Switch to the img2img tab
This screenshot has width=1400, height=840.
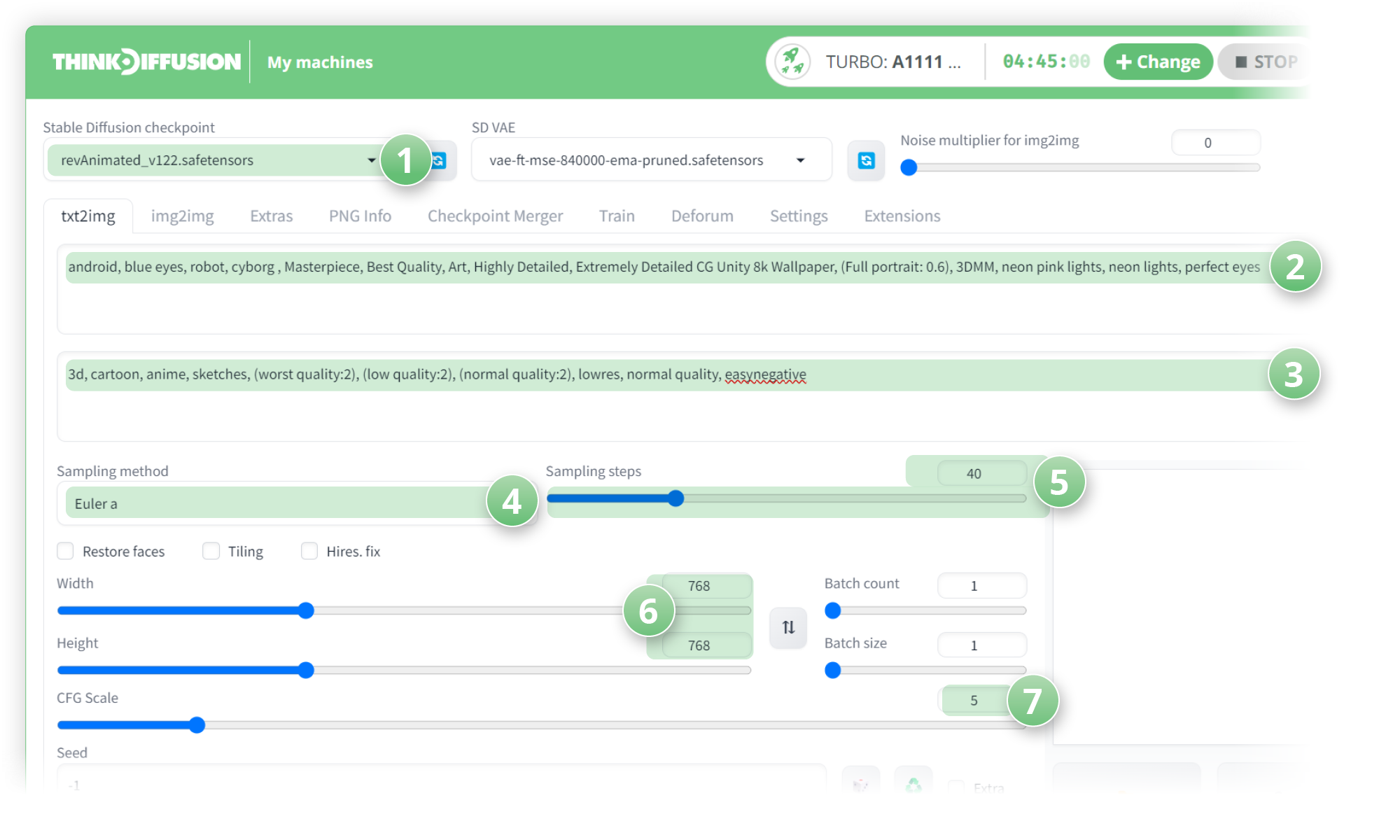182,216
